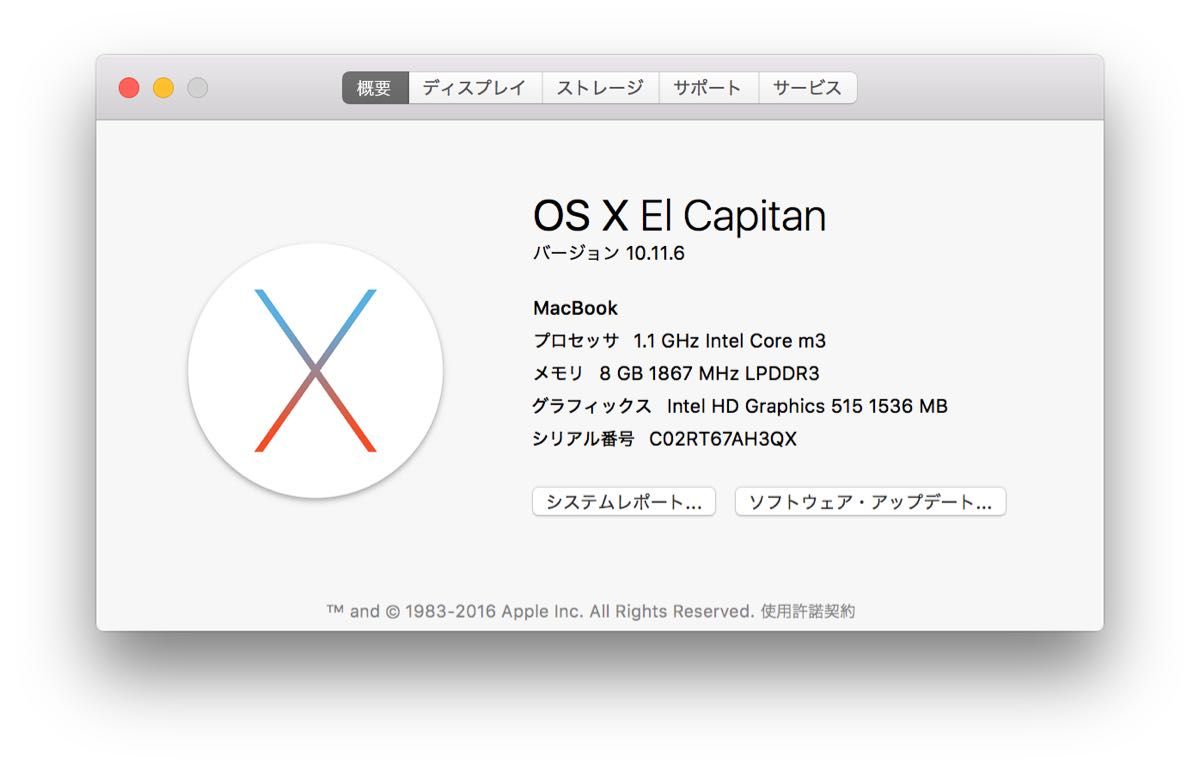Click the グラフィックス label
This screenshot has height=769, width=1200.
[592, 406]
